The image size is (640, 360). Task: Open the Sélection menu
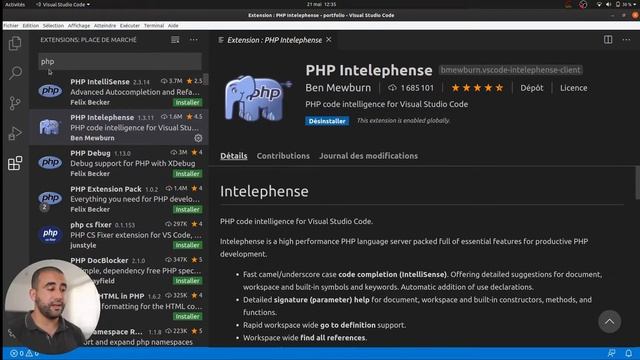53,25
